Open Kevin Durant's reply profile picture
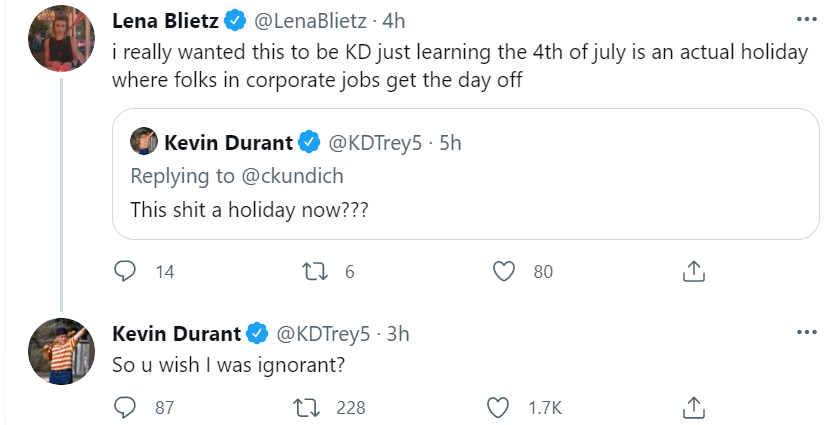Viewport: 836px width, 425px height. click(x=61, y=351)
